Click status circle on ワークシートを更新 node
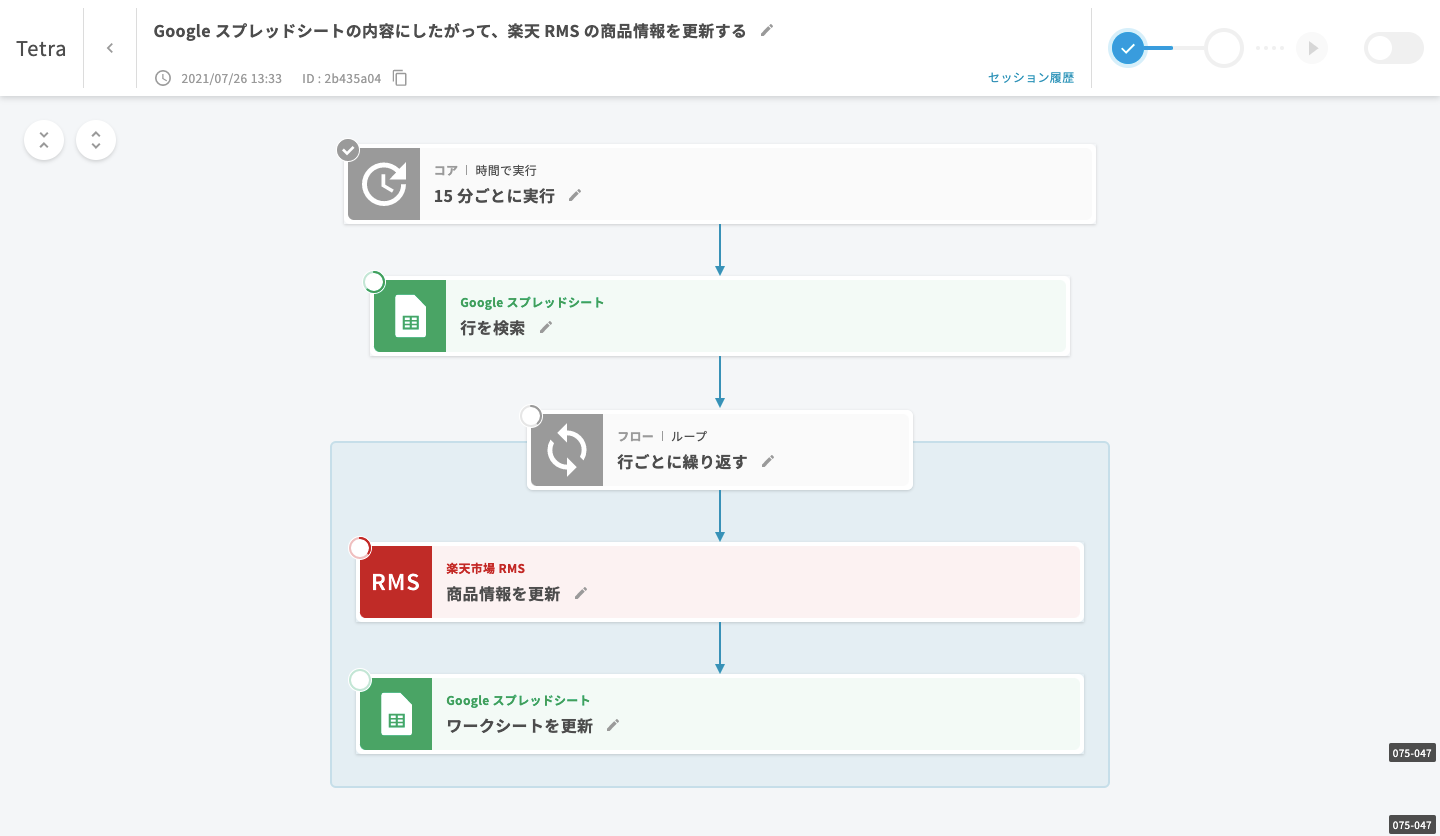Viewport: 1440px width, 836px height. [360, 680]
